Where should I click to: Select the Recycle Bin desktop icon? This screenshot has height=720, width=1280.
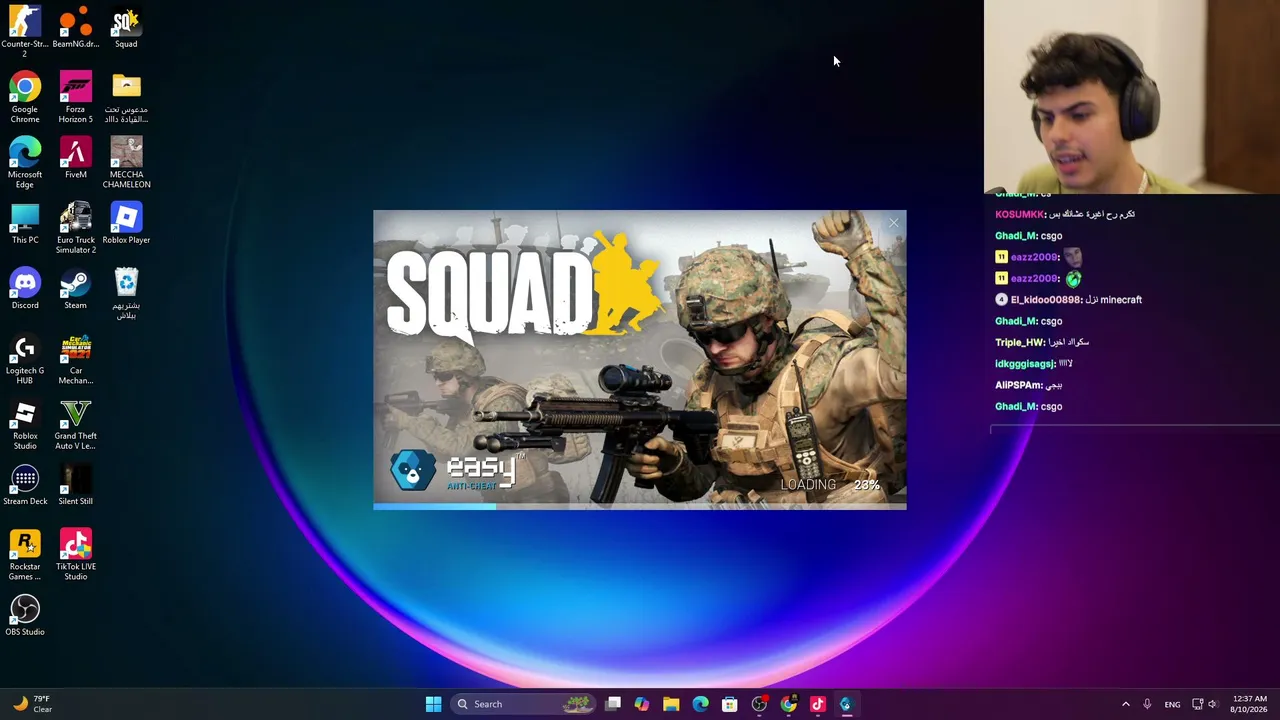(x=126, y=294)
